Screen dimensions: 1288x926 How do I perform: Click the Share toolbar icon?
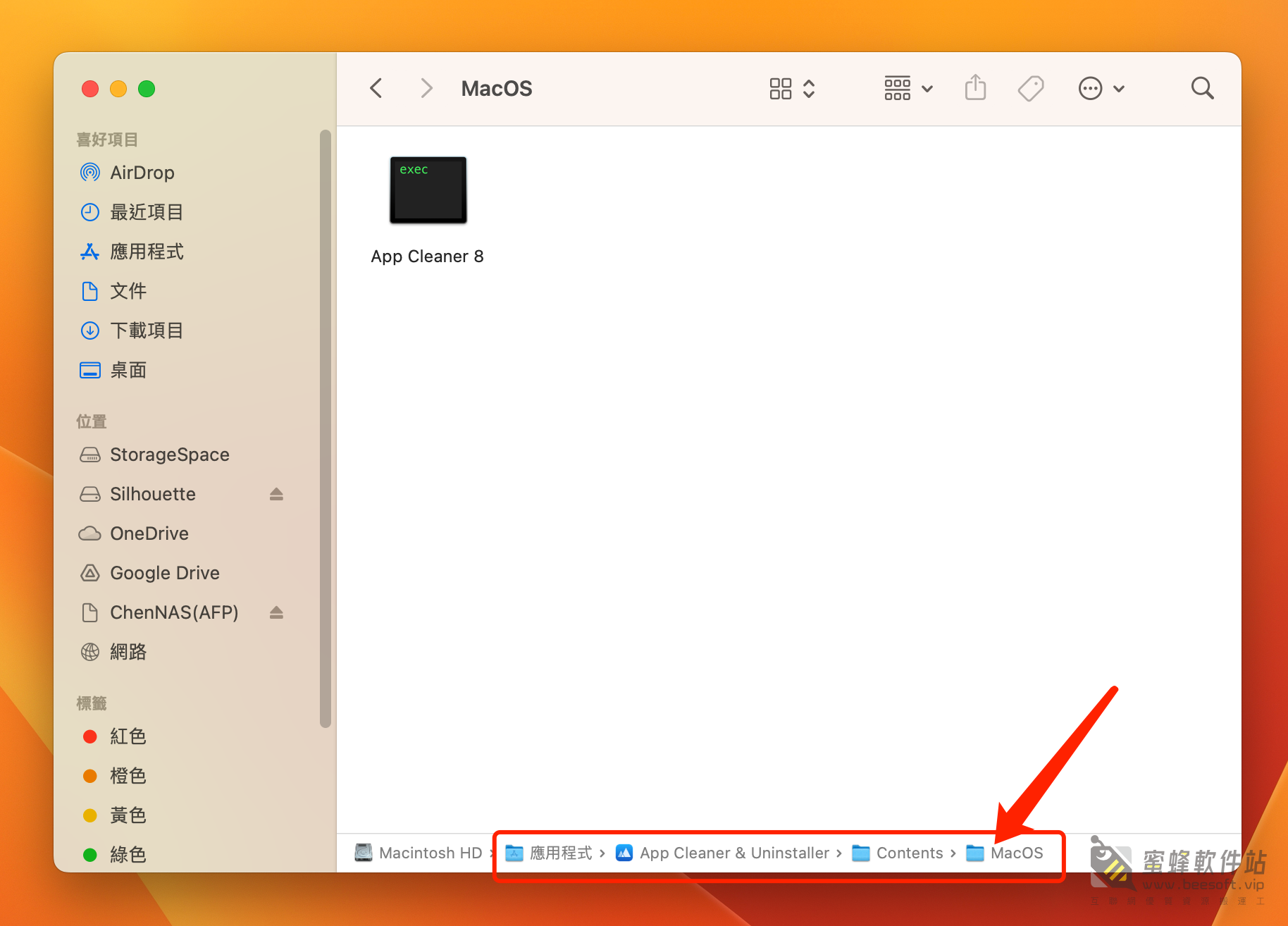coord(976,88)
